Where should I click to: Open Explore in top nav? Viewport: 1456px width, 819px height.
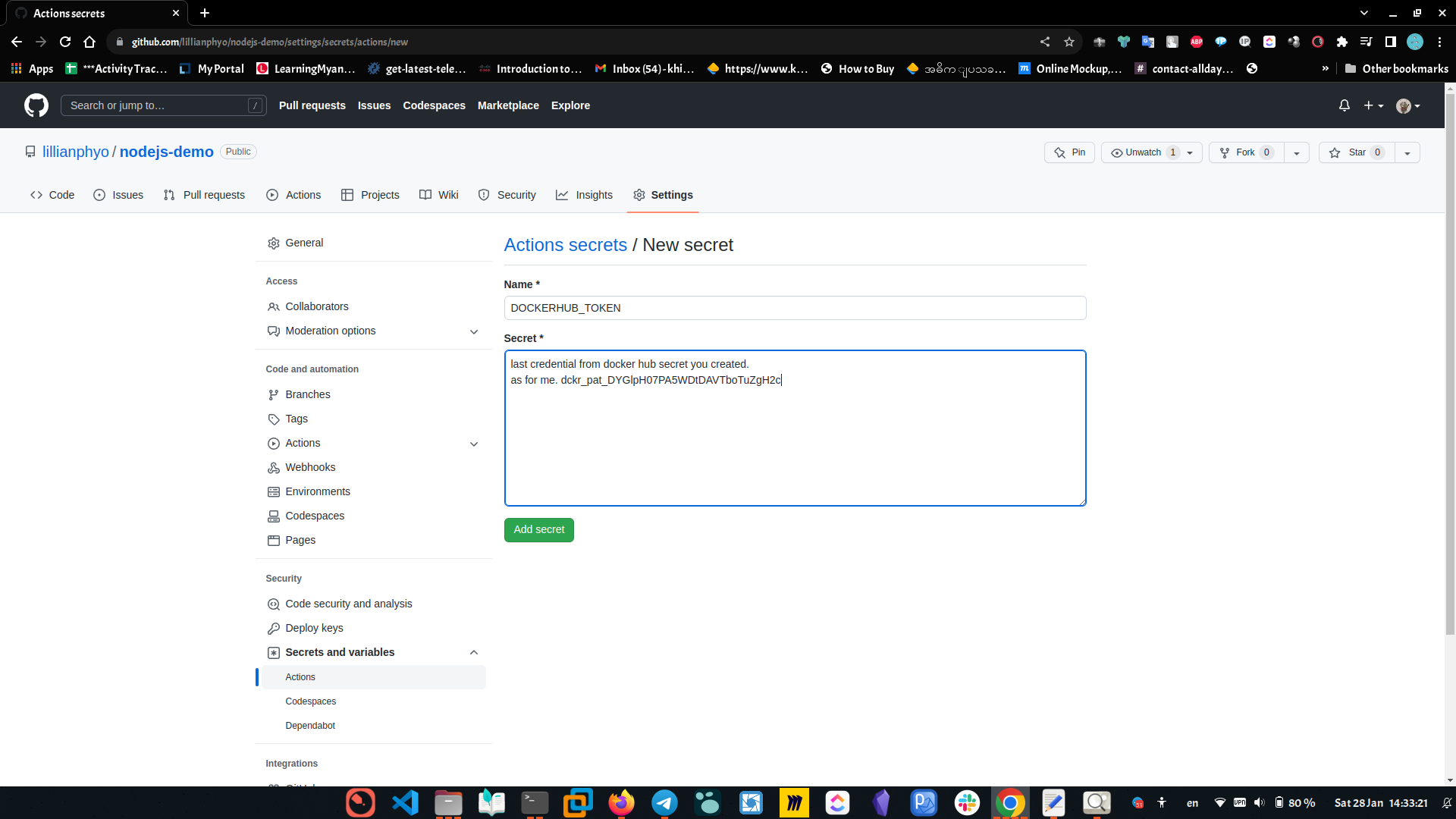[570, 105]
